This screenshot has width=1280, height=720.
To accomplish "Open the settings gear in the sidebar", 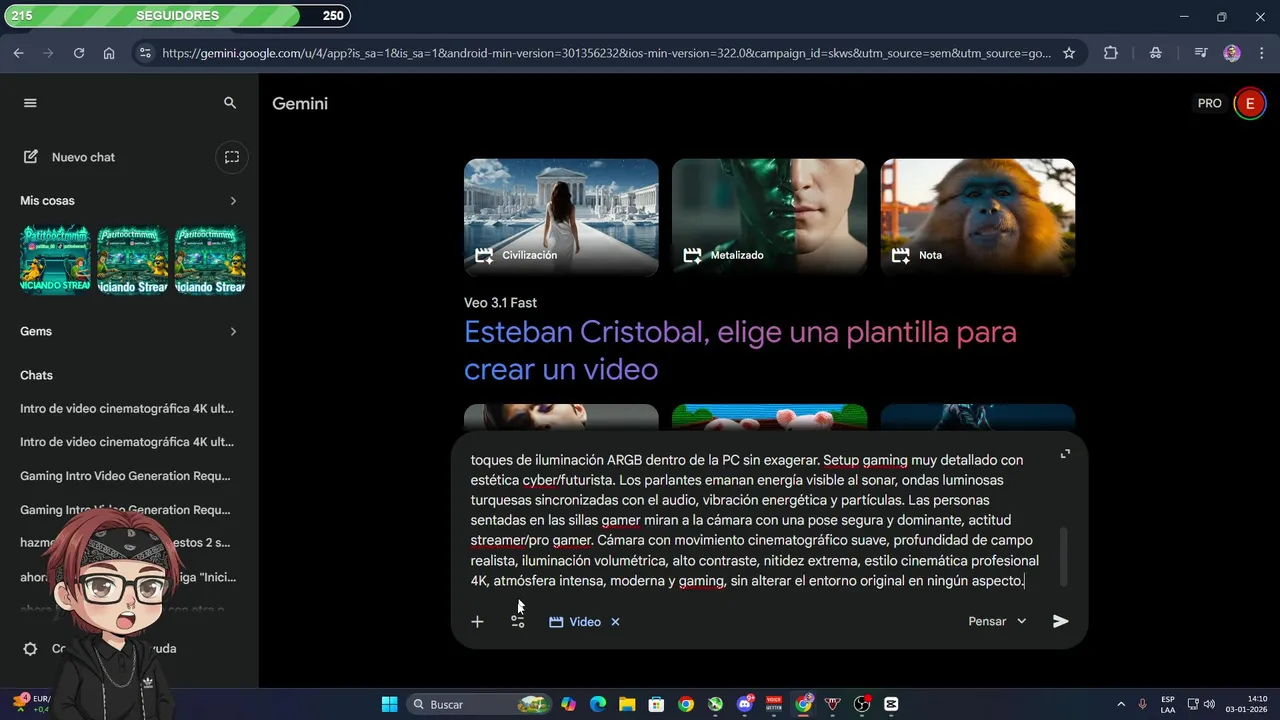I will [31, 649].
